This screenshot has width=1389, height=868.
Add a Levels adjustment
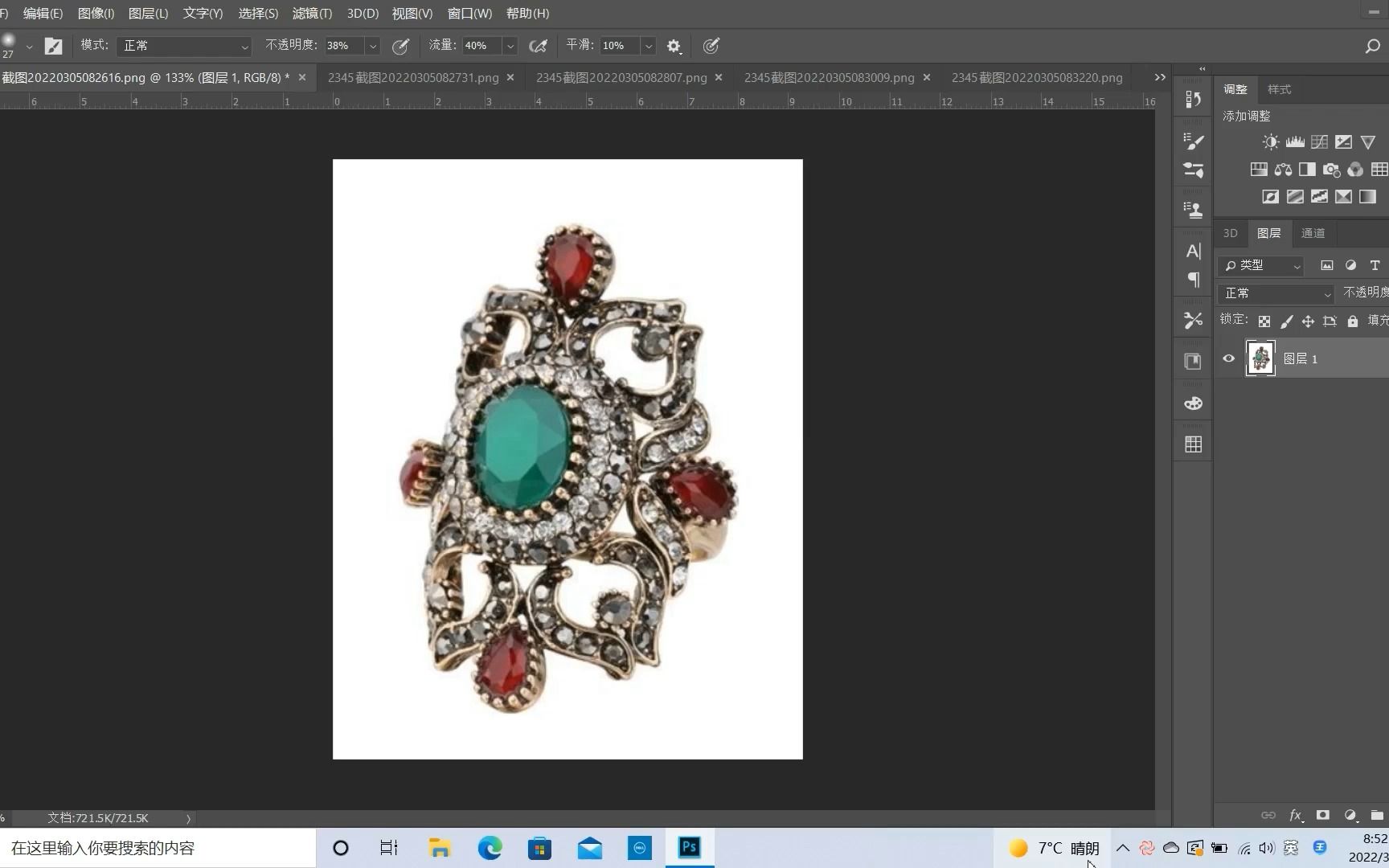tap(1295, 142)
